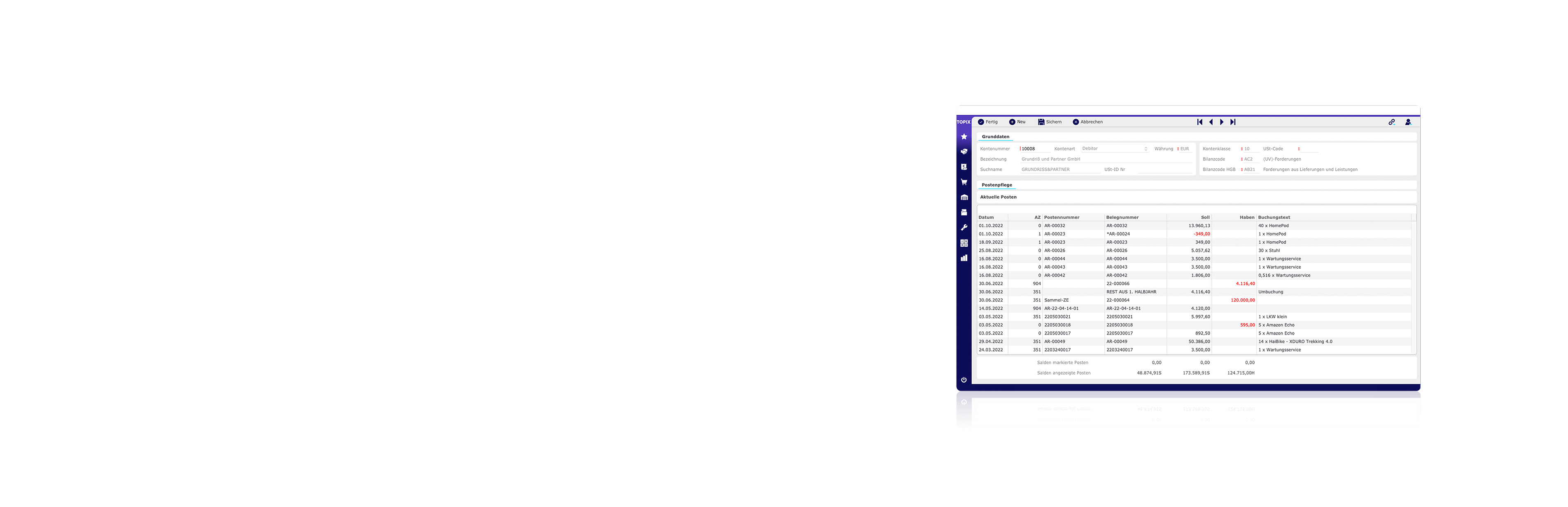The height and width of the screenshot is (507, 1568).
Task: Jump to the first record
Action: click(x=1200, y=122)
